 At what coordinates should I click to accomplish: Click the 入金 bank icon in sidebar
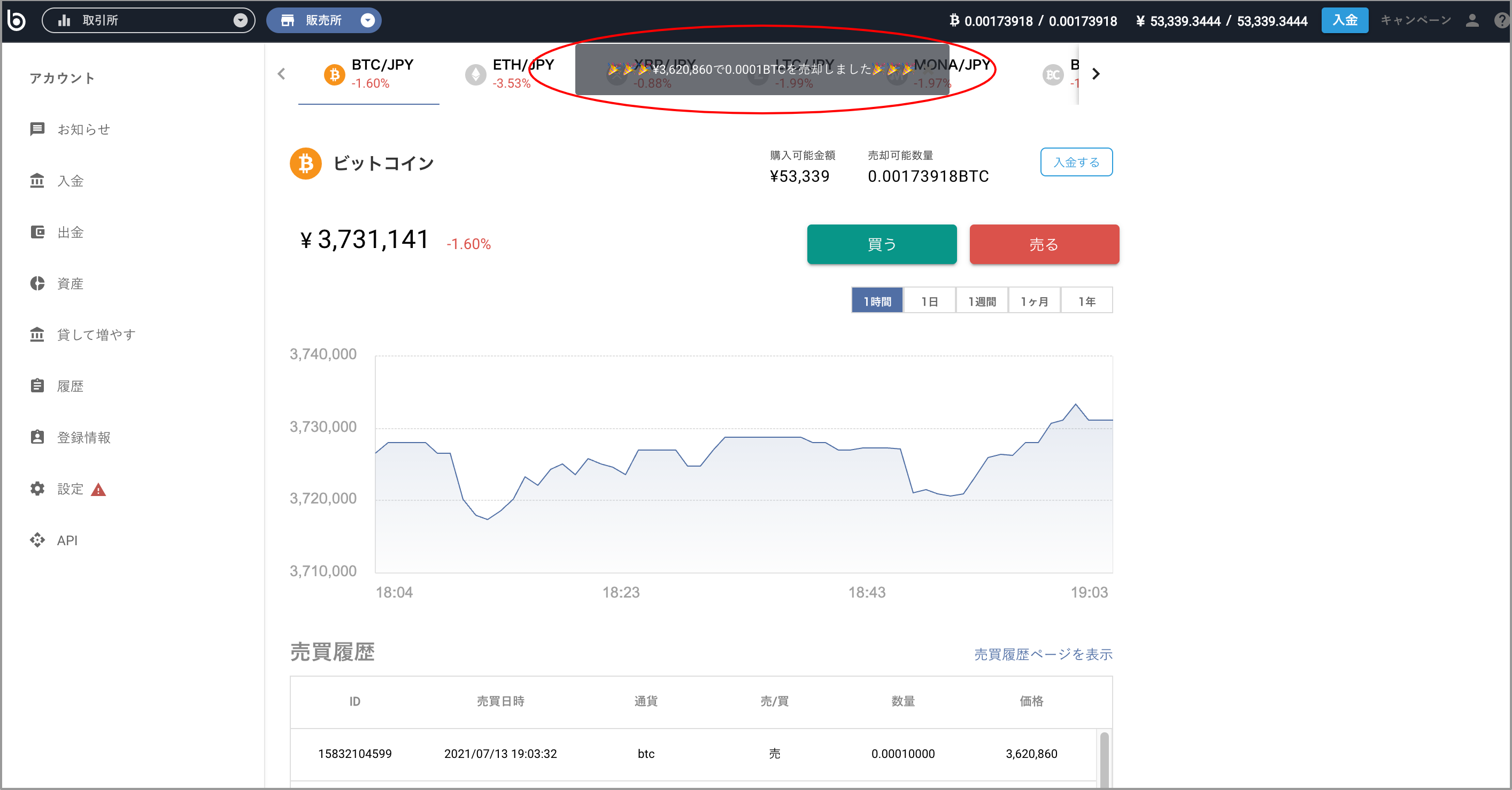37,181
